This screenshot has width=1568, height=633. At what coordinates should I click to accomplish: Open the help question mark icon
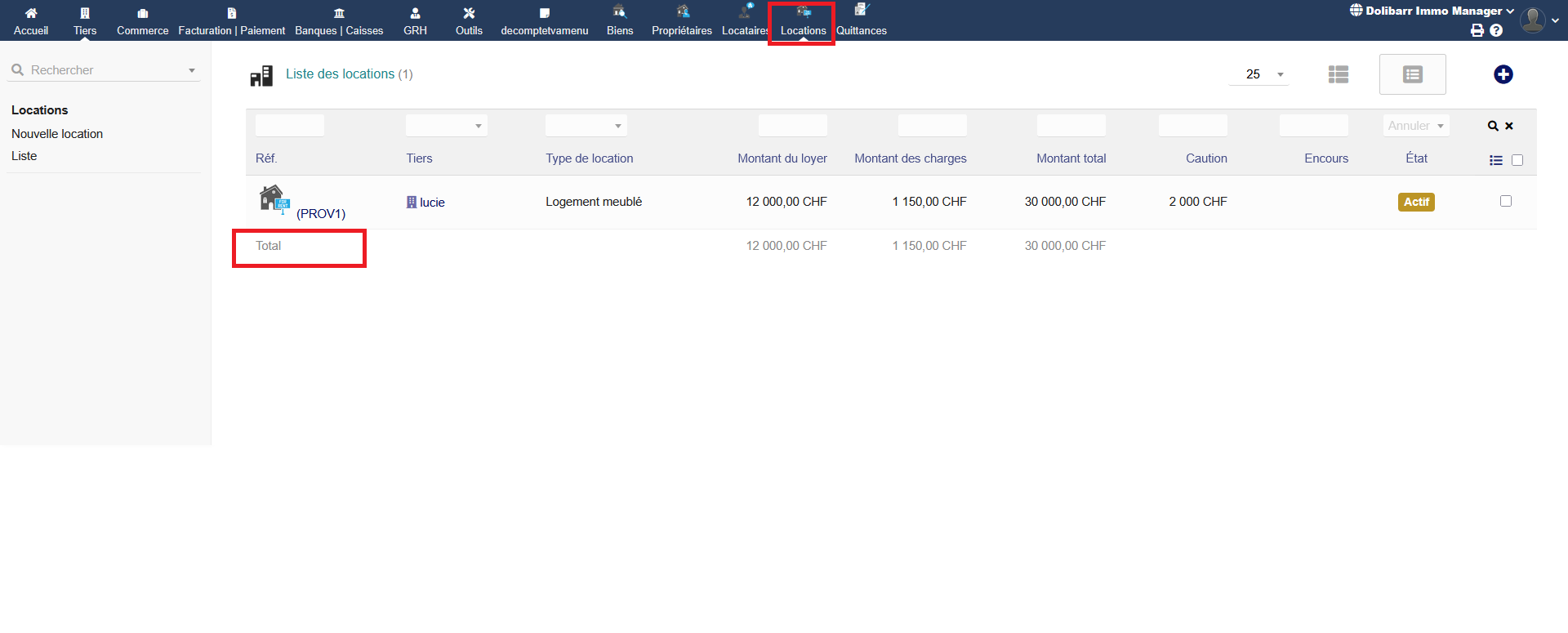click(x=1496, y=30)
